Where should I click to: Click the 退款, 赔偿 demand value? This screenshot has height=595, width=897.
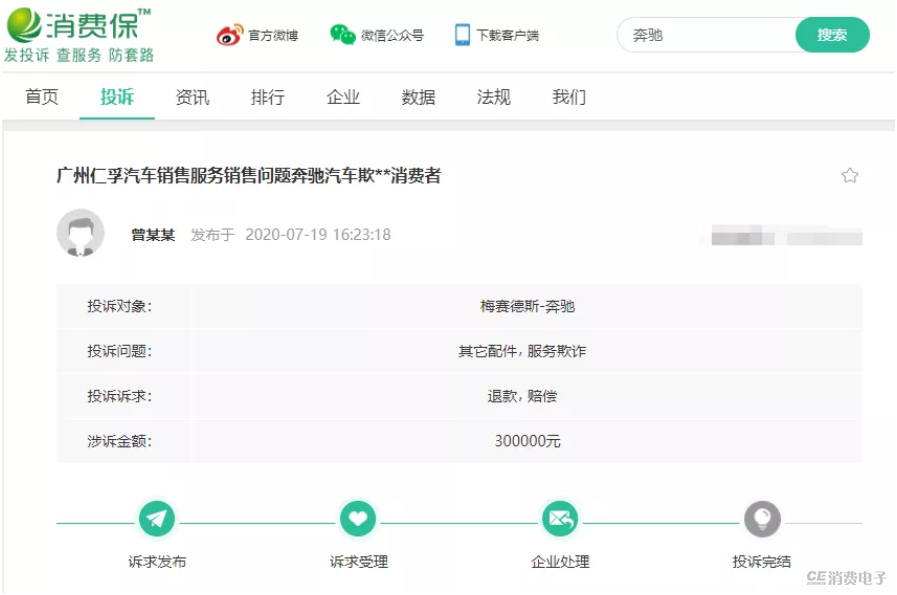coord(522,396)
